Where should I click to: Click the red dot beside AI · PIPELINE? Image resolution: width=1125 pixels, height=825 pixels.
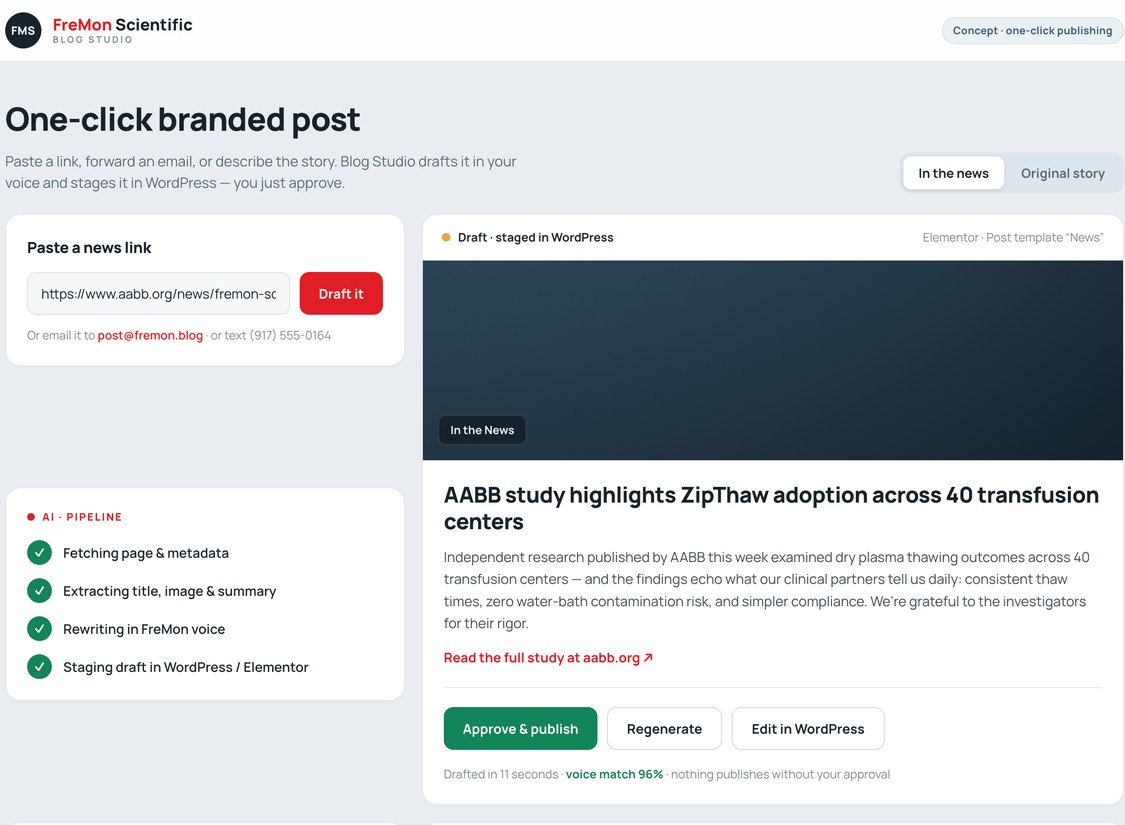(31, 517)
